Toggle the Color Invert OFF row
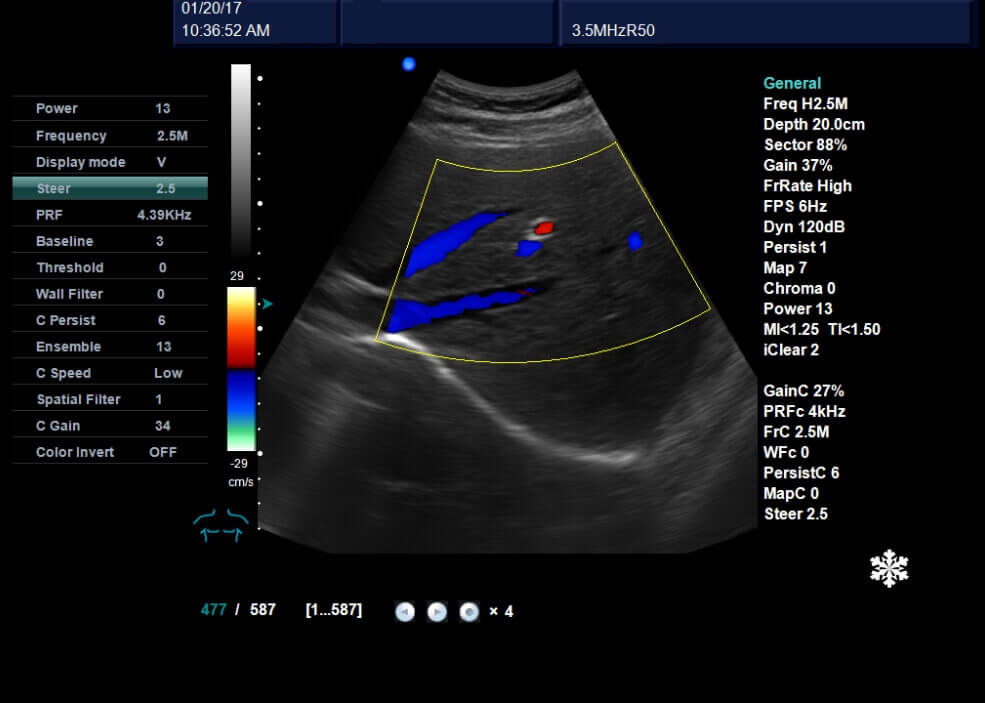 (110, 452)
